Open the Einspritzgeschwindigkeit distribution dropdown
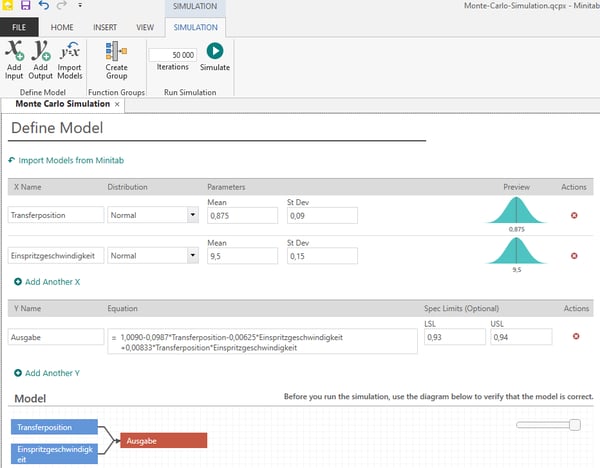This screenshot has width=600, height=468. pyautogui.click(x=193, y=256)
